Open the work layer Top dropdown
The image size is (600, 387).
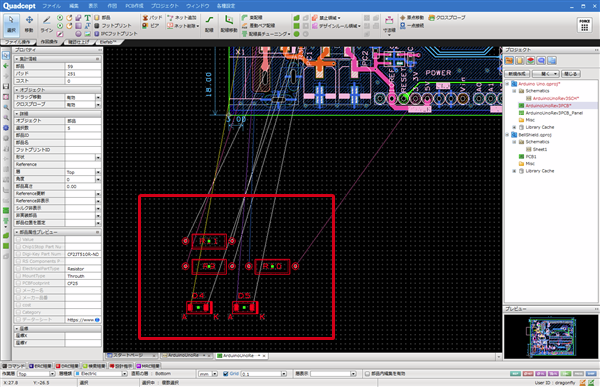(x=37, y=374)
